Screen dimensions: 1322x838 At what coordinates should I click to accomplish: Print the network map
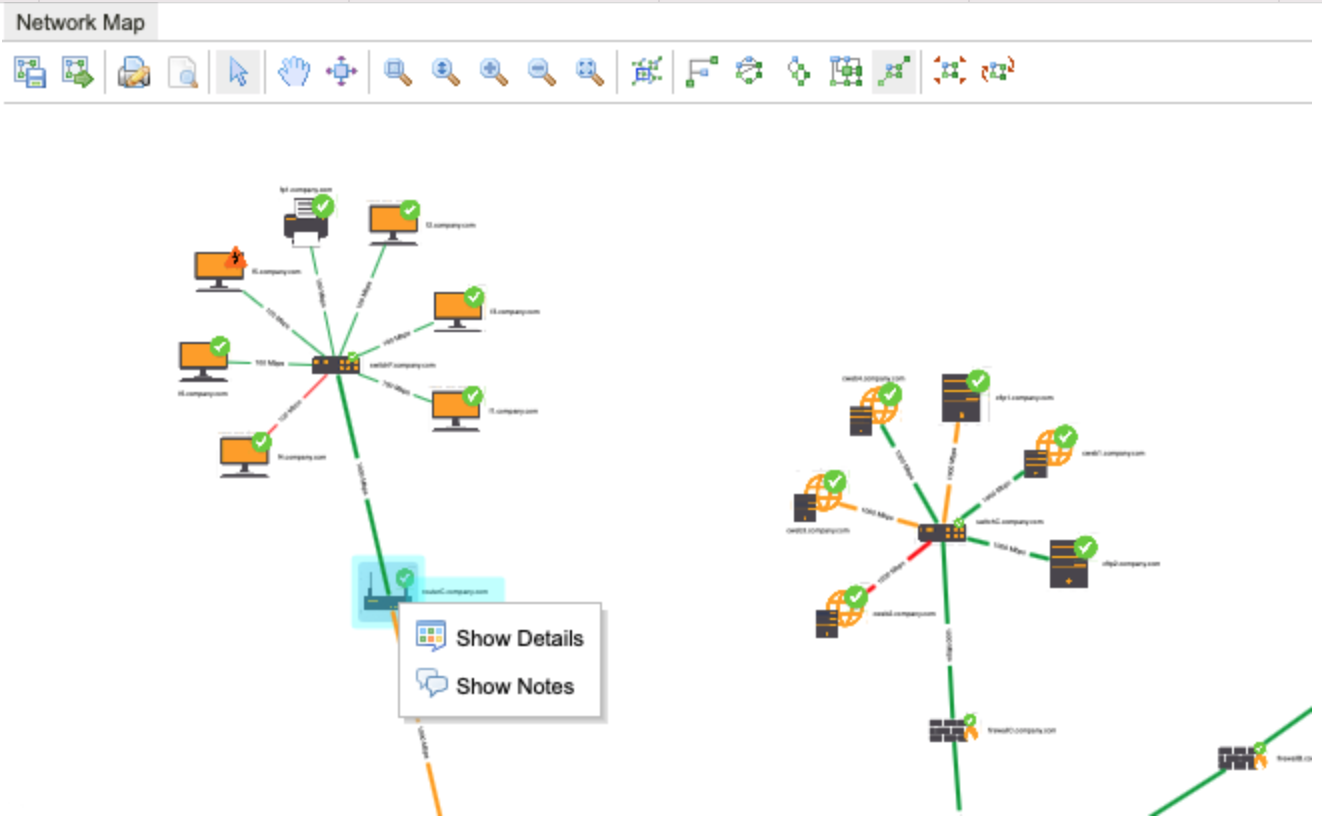[134, 72]
